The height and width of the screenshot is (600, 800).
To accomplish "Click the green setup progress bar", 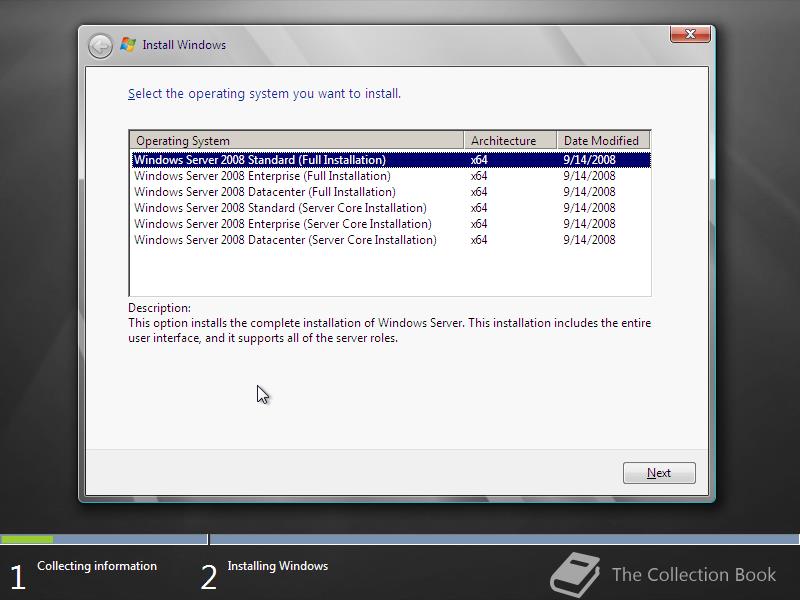I will tap(27, 539).
